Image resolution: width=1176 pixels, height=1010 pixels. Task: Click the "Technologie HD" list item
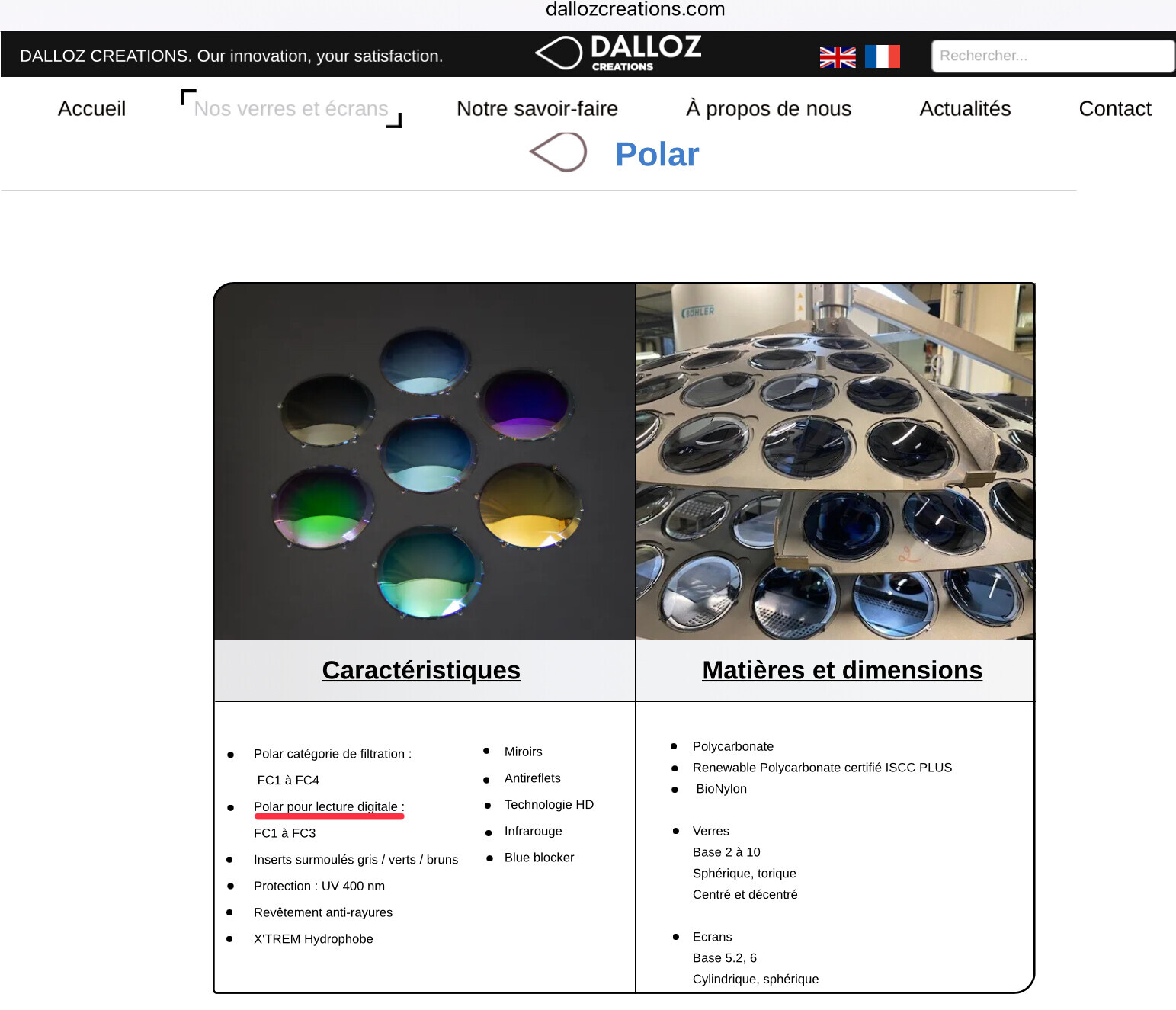(x=549, y=805)
